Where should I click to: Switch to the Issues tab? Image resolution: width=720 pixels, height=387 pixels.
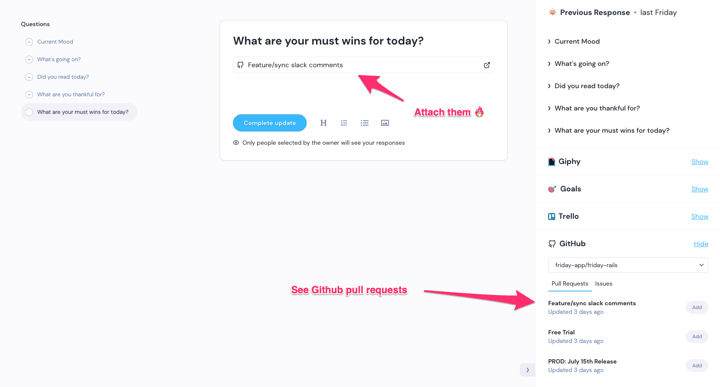click(603, 284)
